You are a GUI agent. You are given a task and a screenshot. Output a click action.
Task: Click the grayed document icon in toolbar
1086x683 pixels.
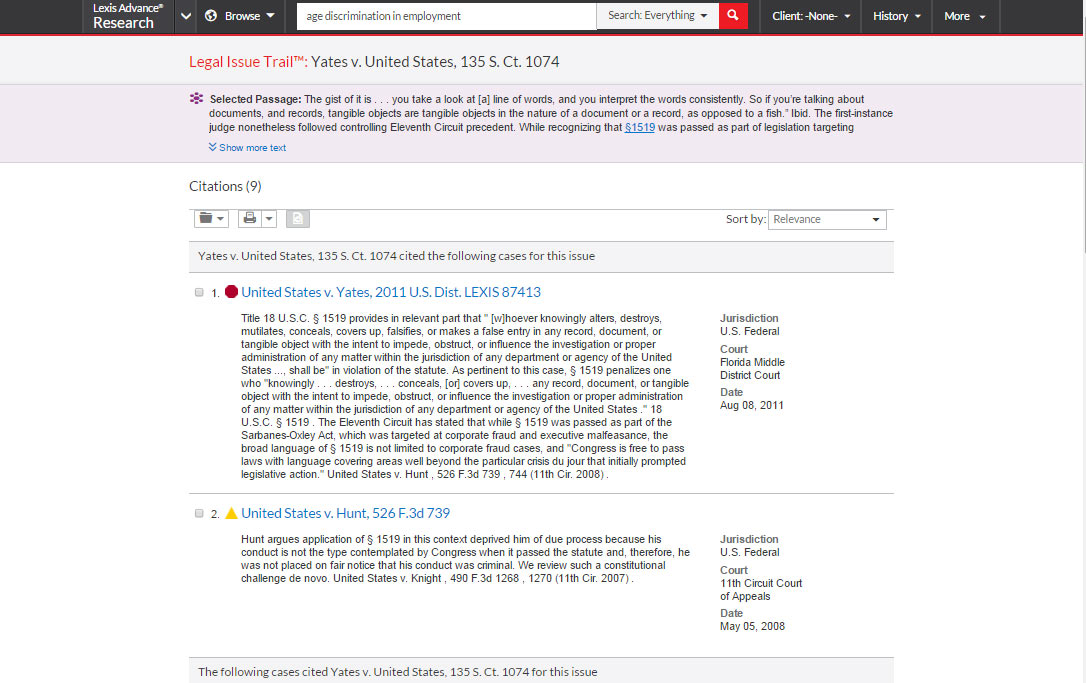coord(297,219)
